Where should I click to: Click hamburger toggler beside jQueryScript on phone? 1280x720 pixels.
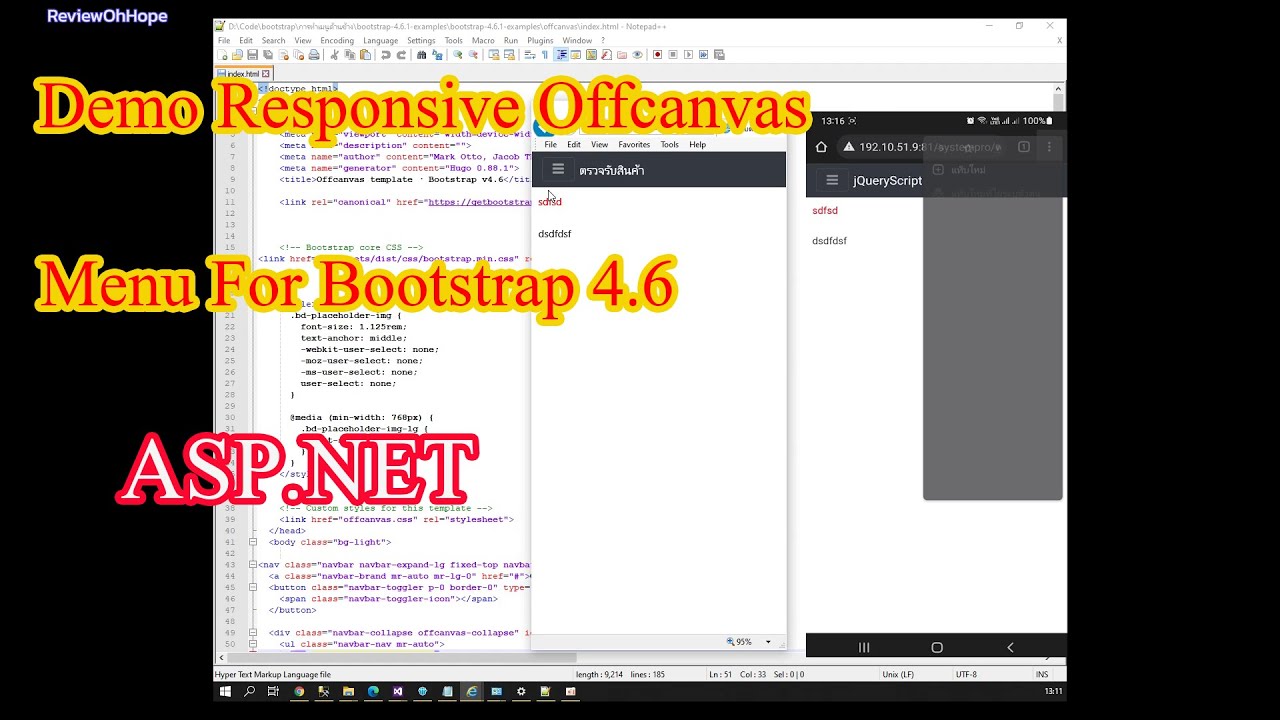coord(831,180)
